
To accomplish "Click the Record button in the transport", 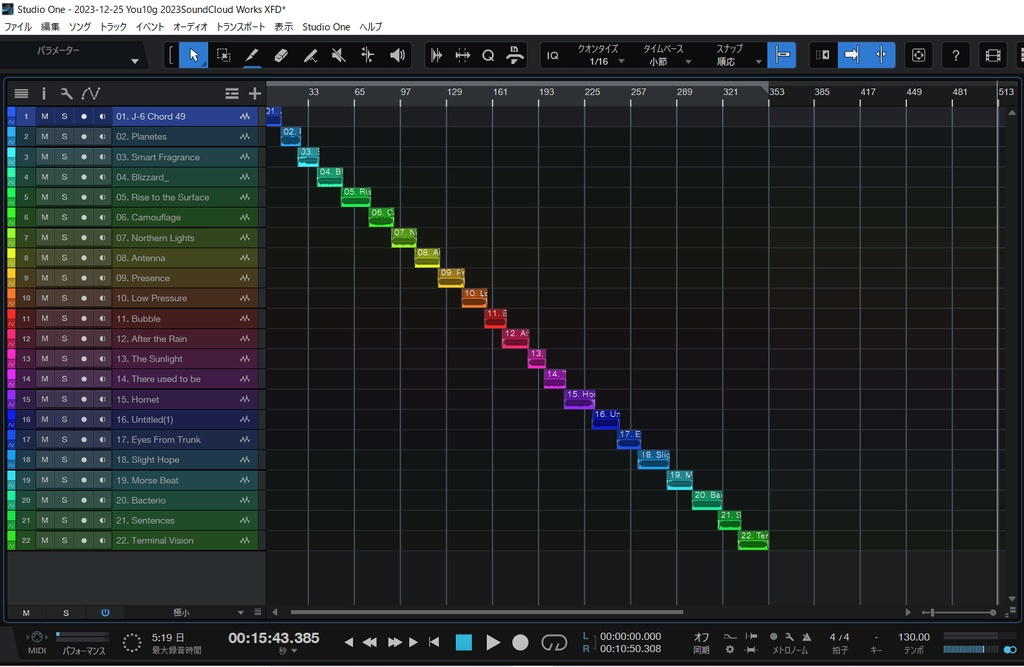I will [520, 643].
